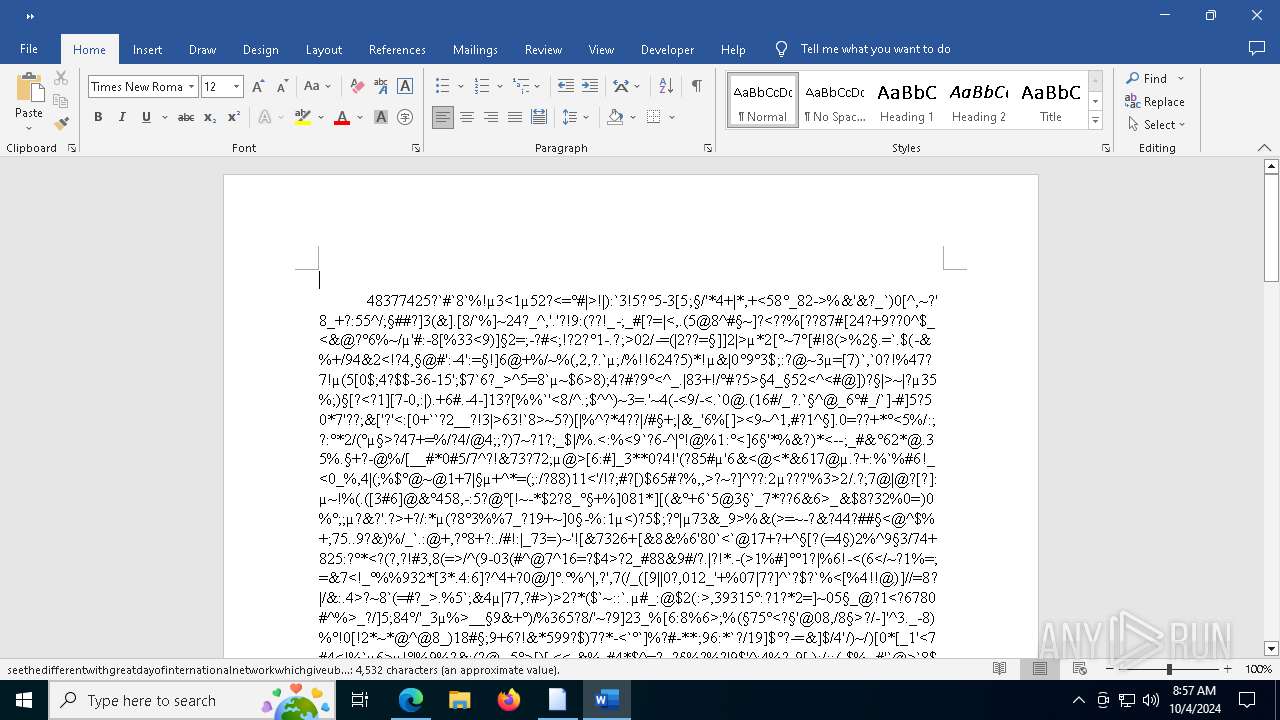Open the font size dropdown
This screenshot has height=720, width=1280.
point(237,87)
